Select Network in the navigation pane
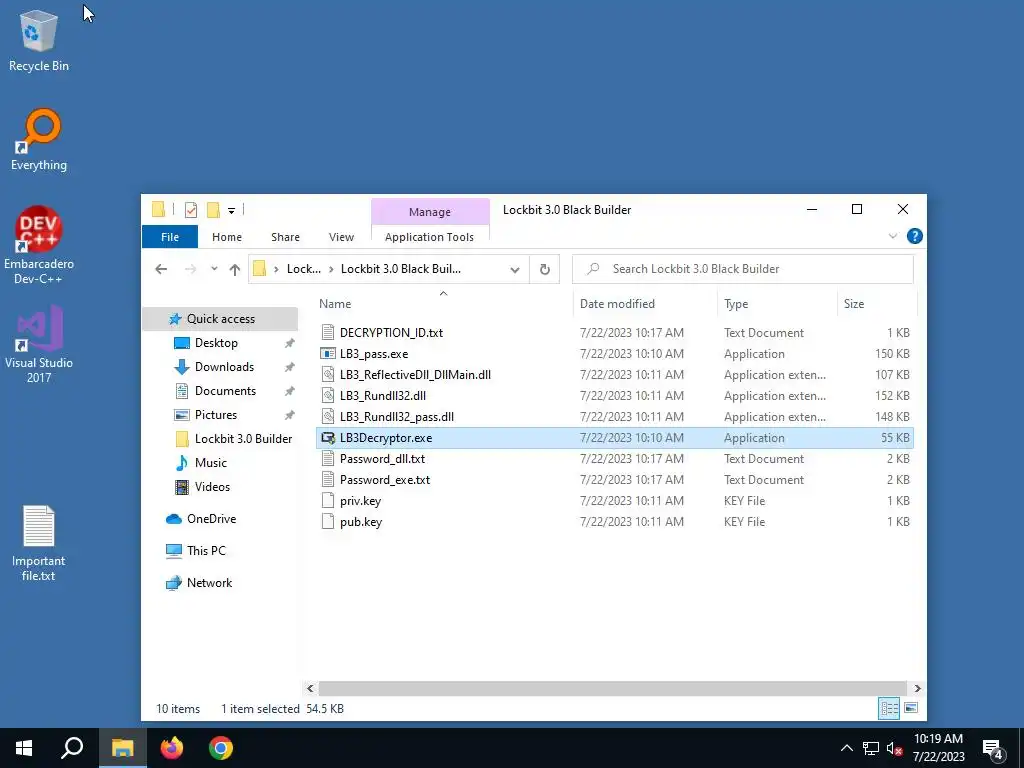The width and height of the screenshot is (1024, 768). (x=209, y=583)
